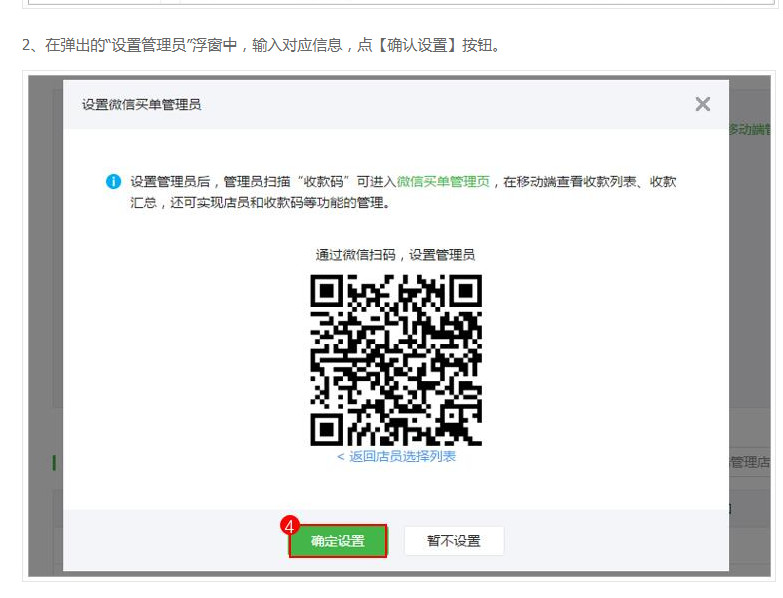This screenshot has height=598, width=783.
Task: Click 返回店员选择列表 link
Action: click(396, 456)
